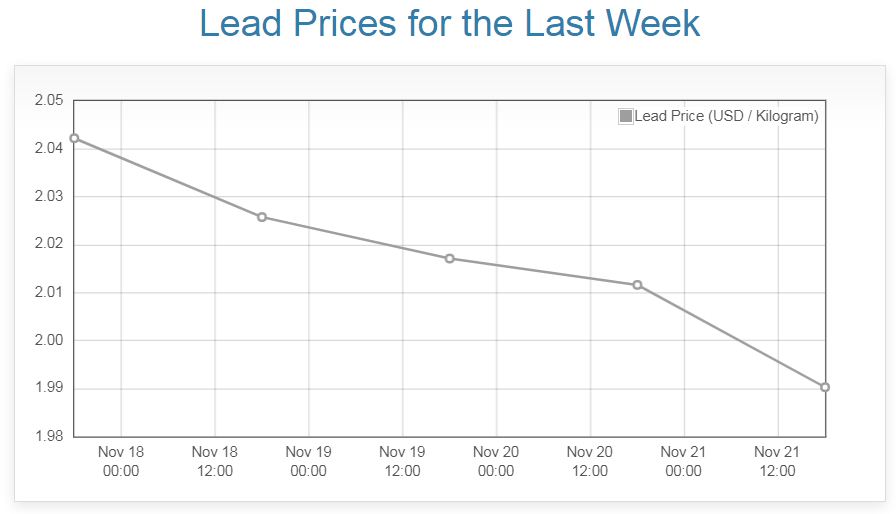Click the data point between 2.01 and 2.02 after Nov 19 12:00
This screenshot has width=896, height=514.
coord(450,259)
